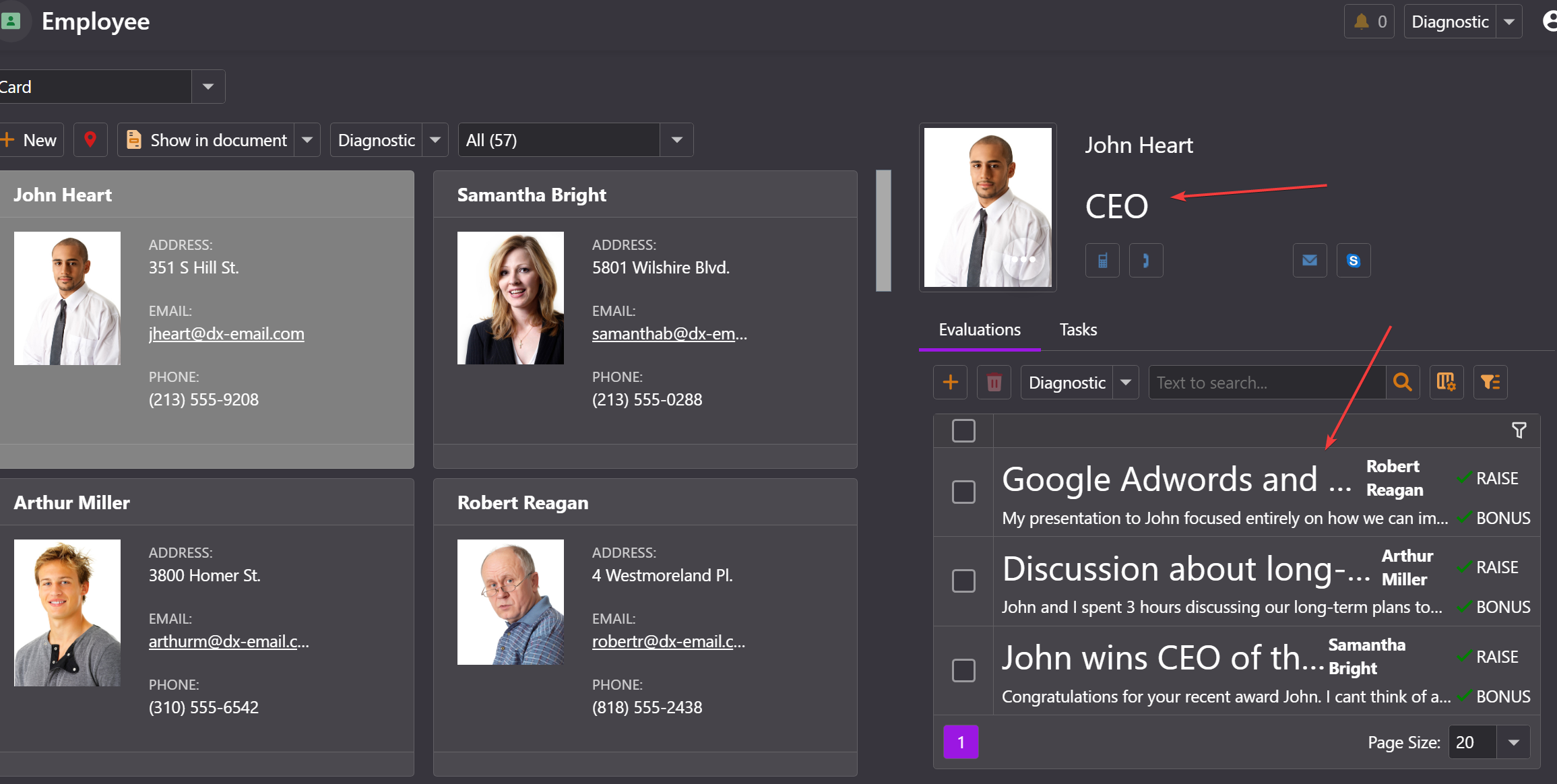Check the Google Adwords evaluation row checkbox
The width and height of the screenshot is (1557, 784).
(x=963, y=492)
